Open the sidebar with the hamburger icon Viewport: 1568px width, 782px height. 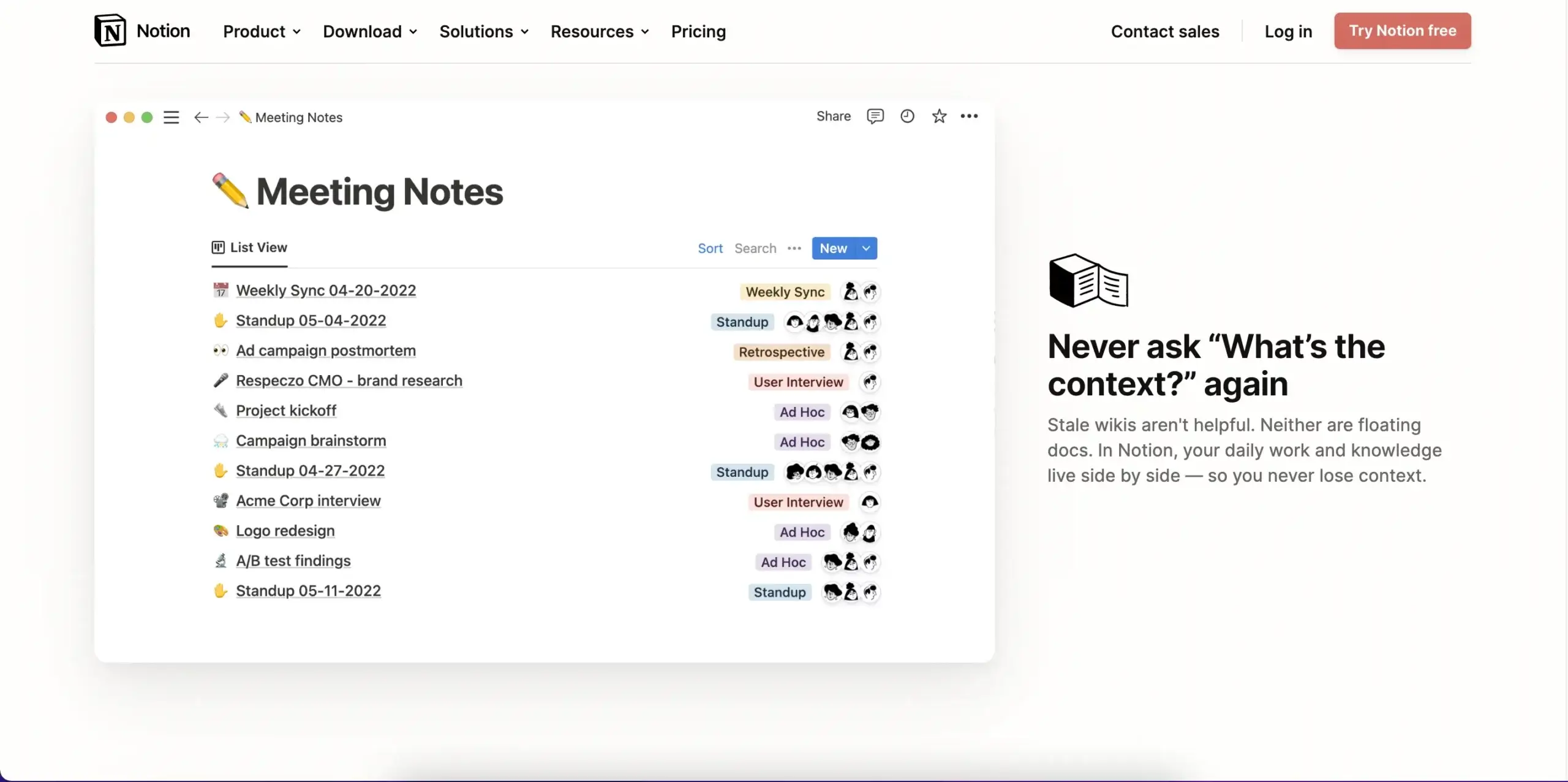coord(171,117)
